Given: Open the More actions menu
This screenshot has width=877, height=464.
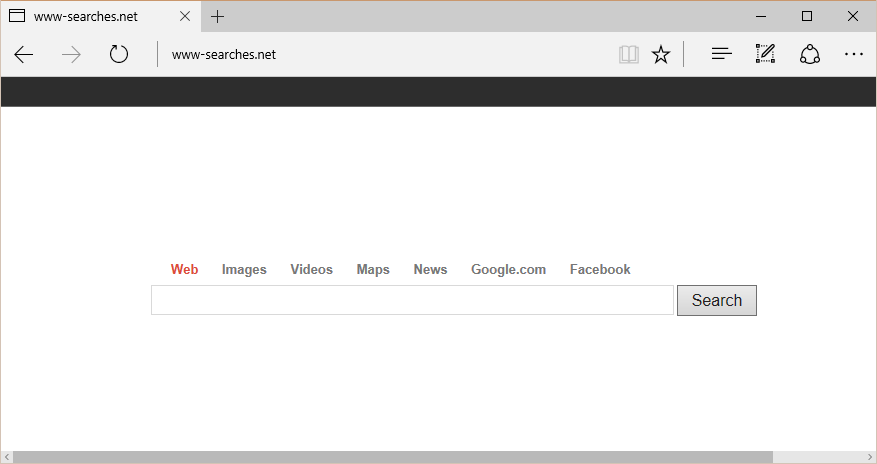Looking at the screenshot, I should click(x=854, y=54).
